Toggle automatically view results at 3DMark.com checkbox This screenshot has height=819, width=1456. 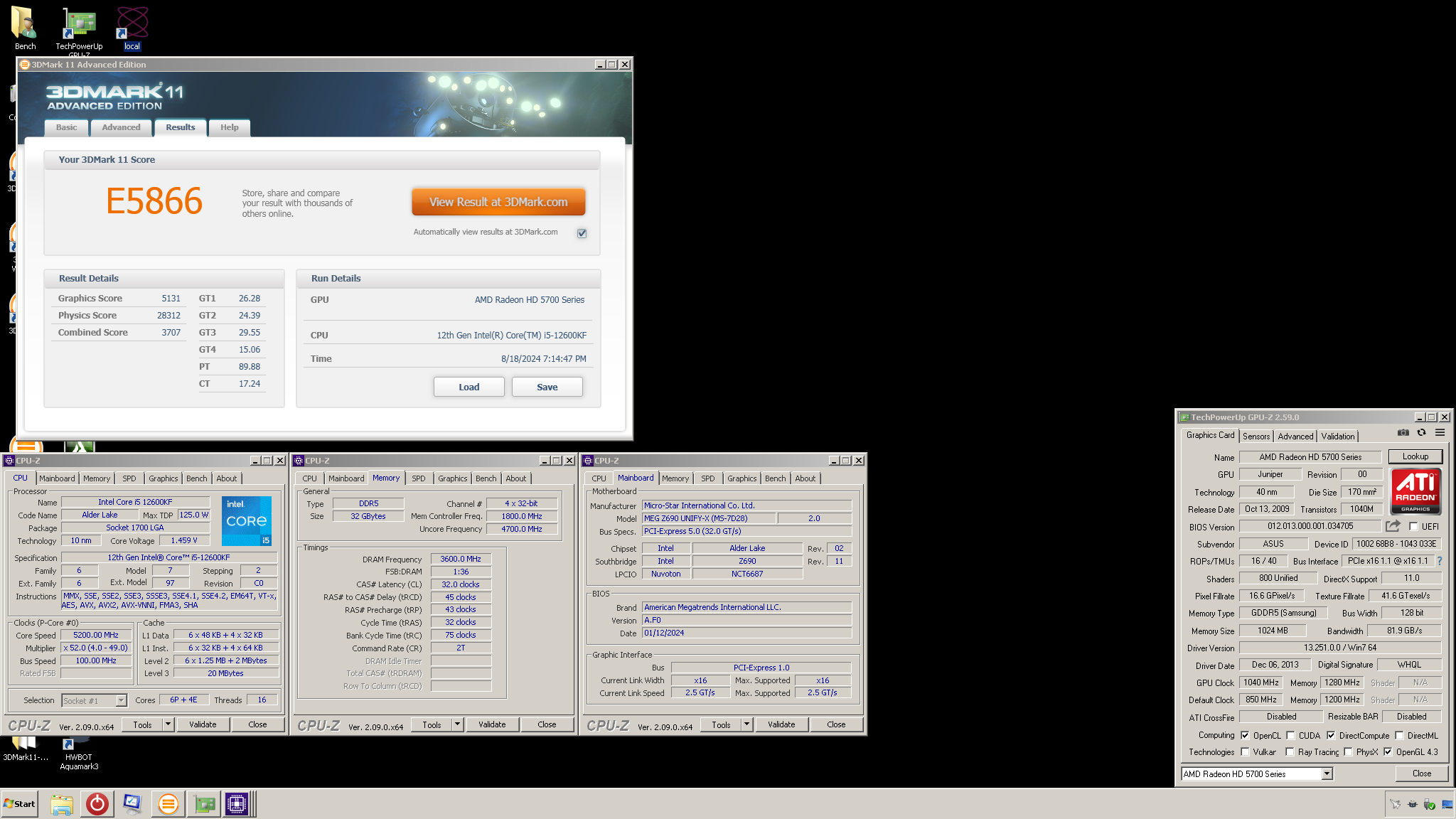click(x=582, y=233)
